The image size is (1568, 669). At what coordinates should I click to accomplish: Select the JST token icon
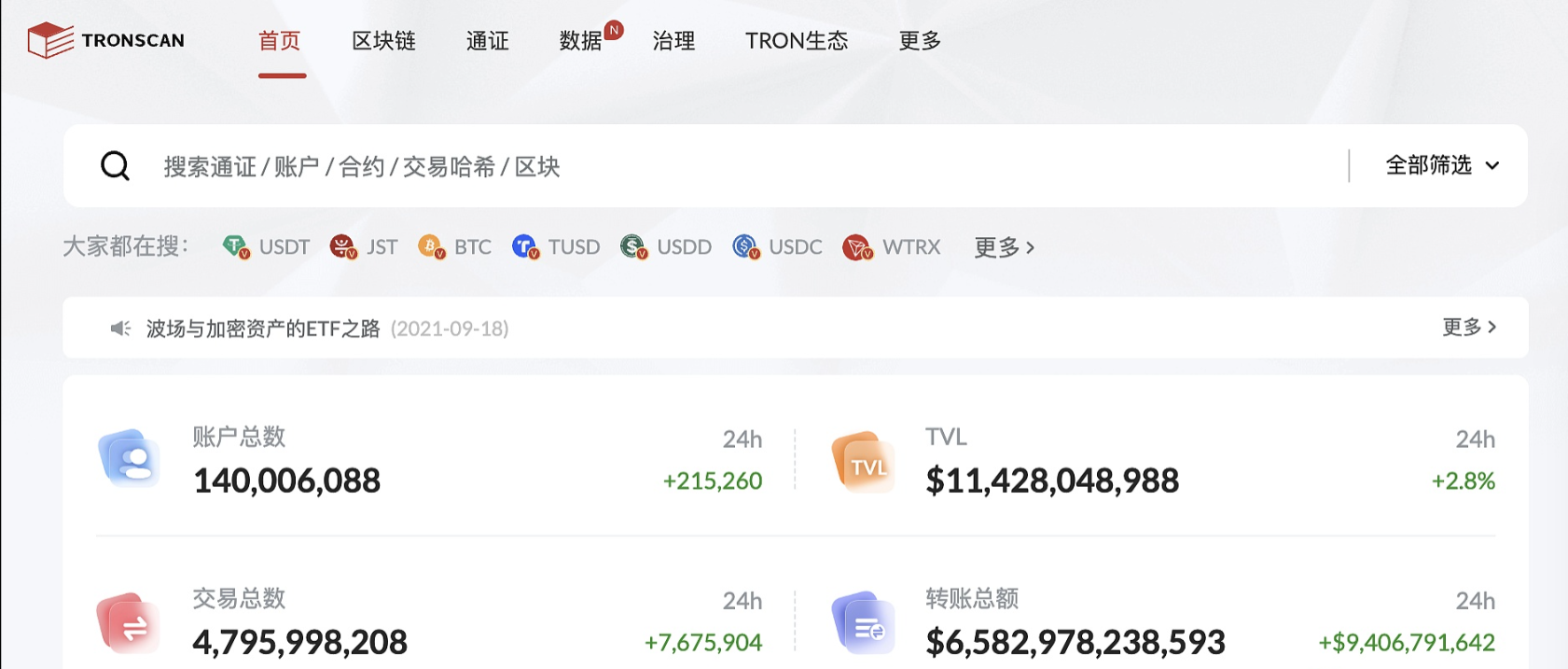pyautogui.click(x=343, y=247)
